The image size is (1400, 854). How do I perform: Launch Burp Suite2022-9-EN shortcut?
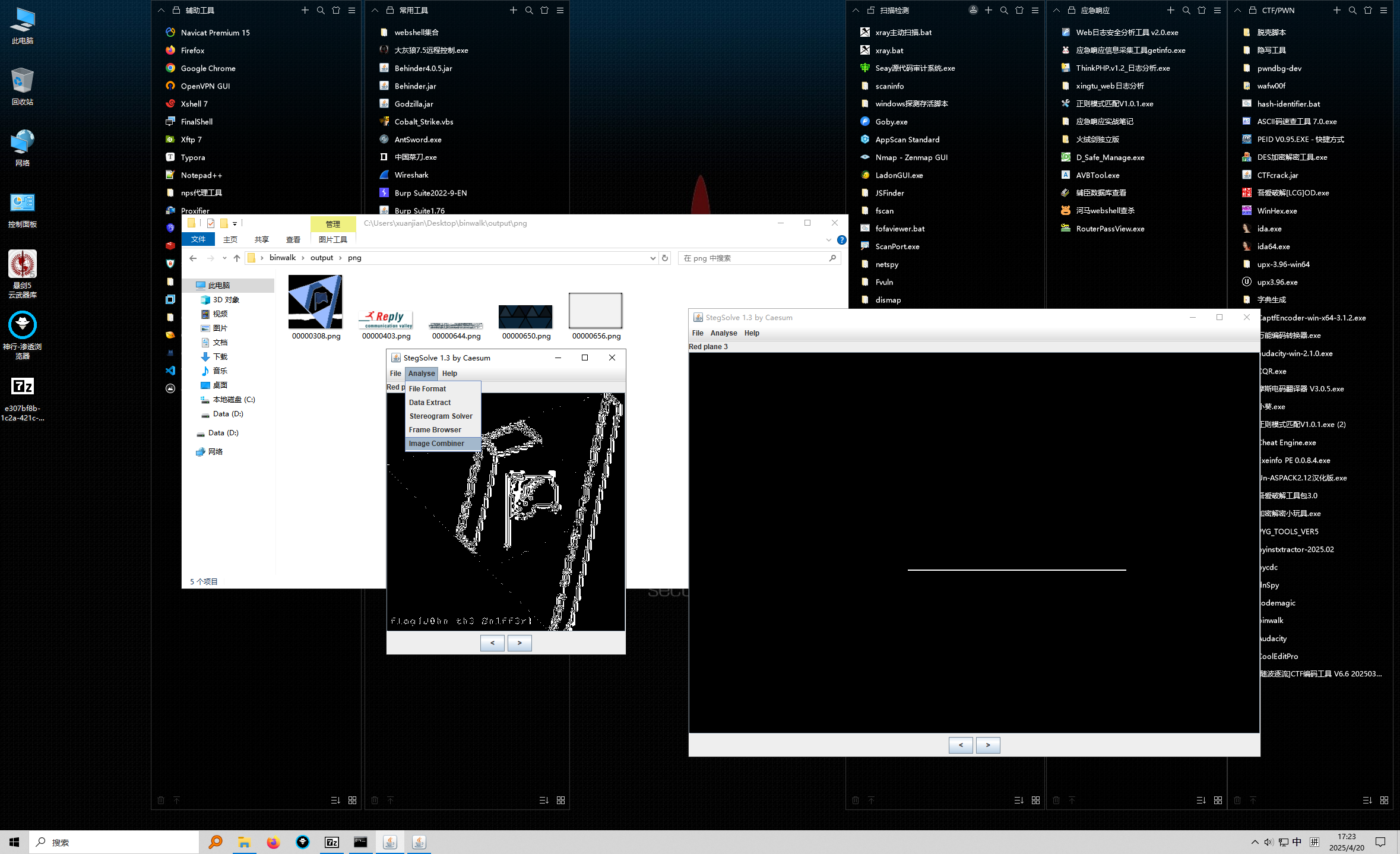tap(430, 193)
